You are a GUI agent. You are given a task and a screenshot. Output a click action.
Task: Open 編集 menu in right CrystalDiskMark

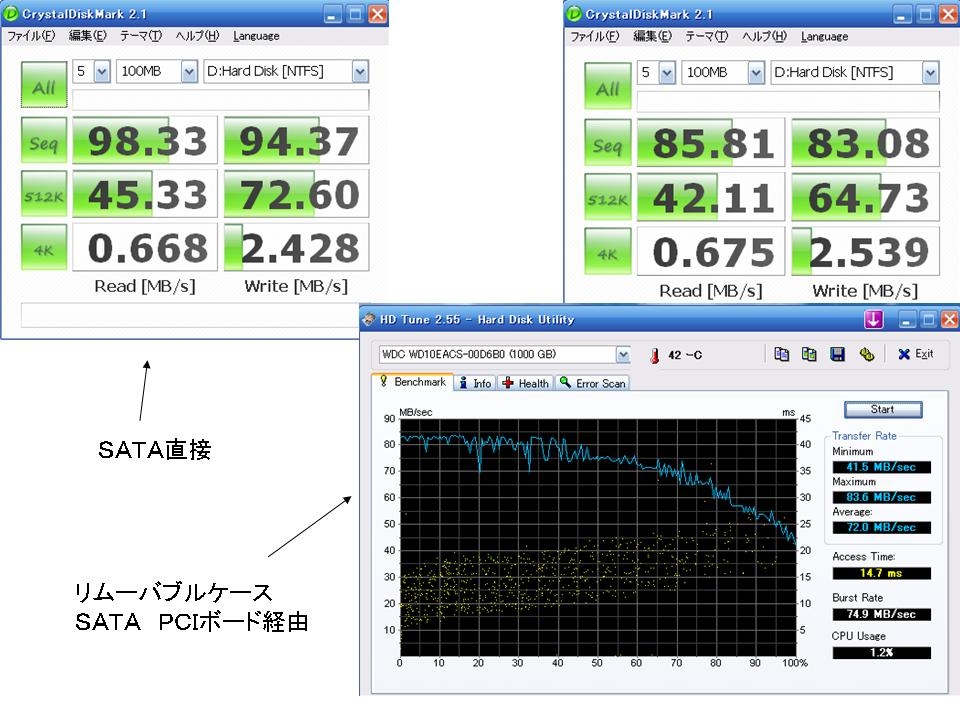click(x=652, y=36)
